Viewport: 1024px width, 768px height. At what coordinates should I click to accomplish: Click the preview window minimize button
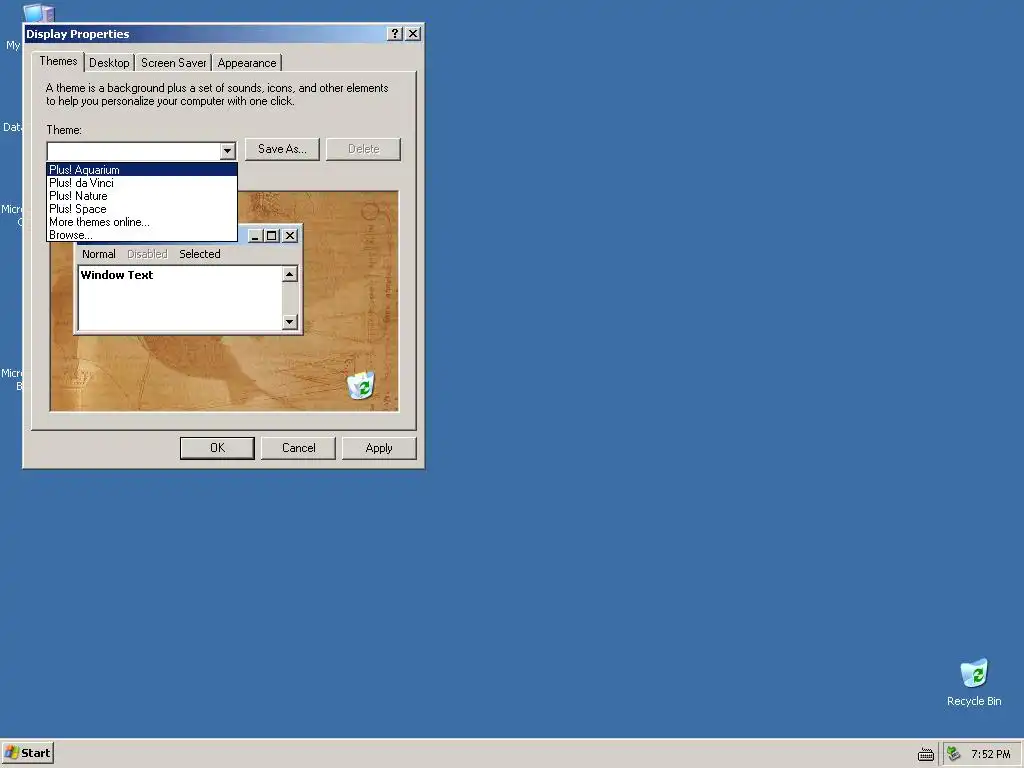coord(255,236)
